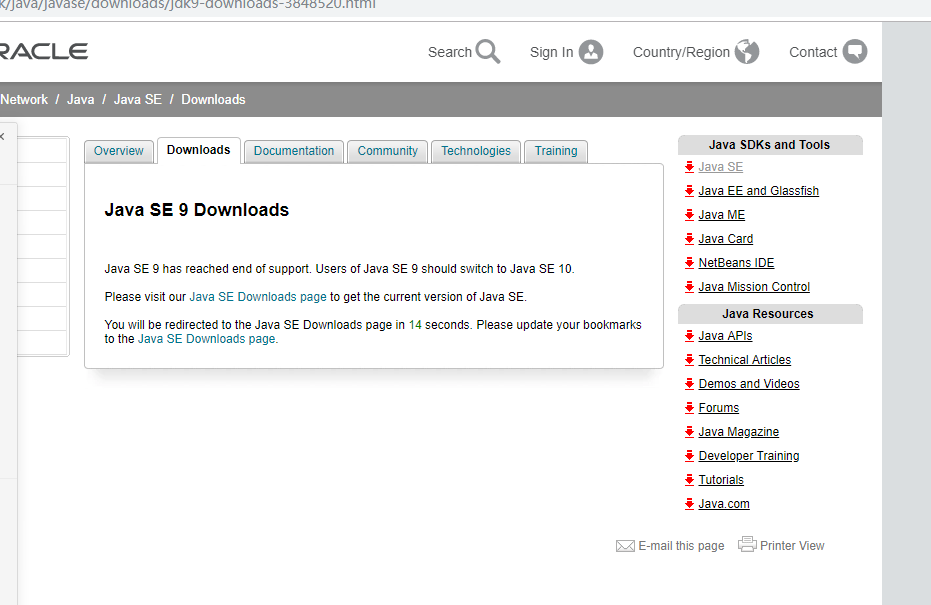Open the Community tab
Image resolution: width=931 pixels, height=605 pixels.
(388, 151)
